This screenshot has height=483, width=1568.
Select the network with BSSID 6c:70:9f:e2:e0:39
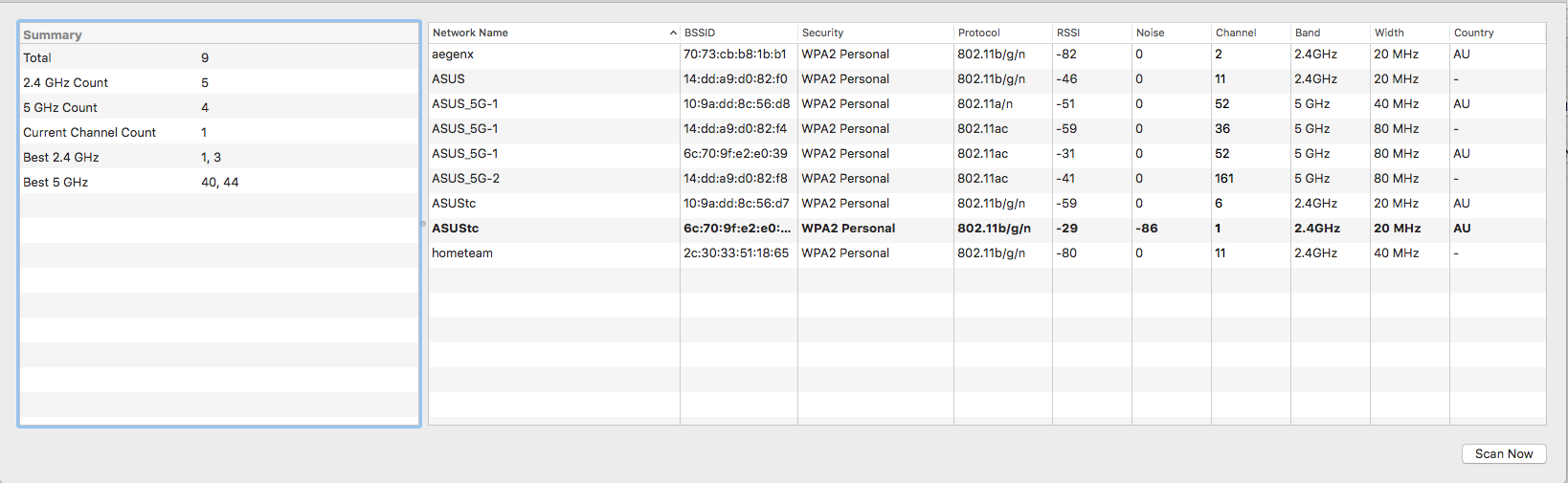pos(735,154)
